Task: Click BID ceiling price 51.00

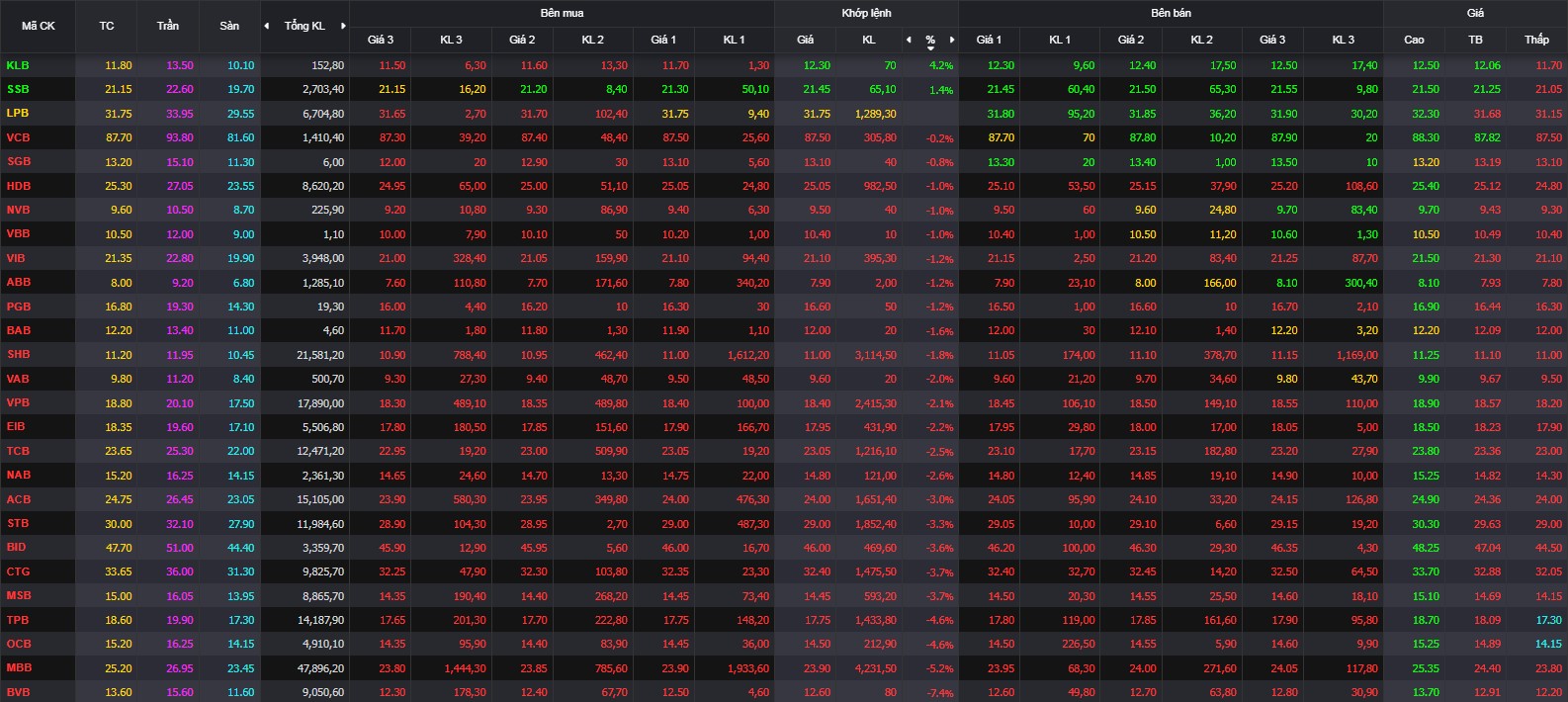Action: (x=180, y=548)
